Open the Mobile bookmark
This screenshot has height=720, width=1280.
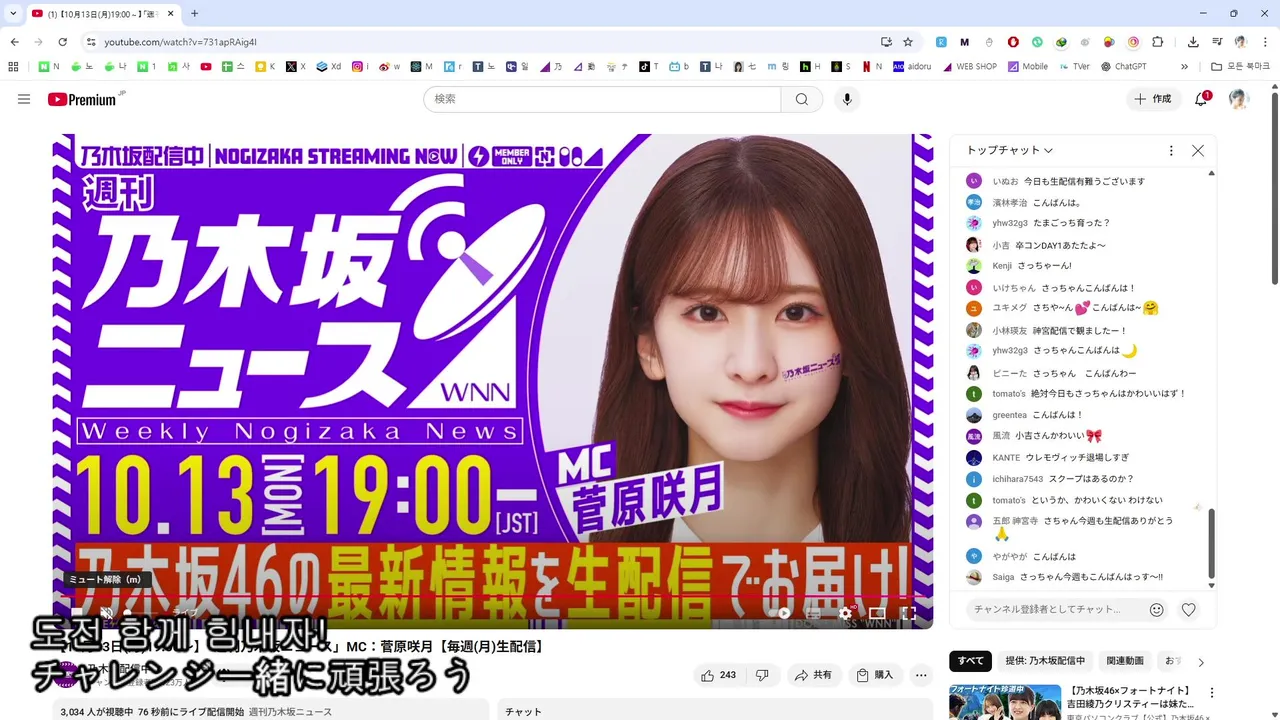pyautogui.click(x=1027, y=67)
